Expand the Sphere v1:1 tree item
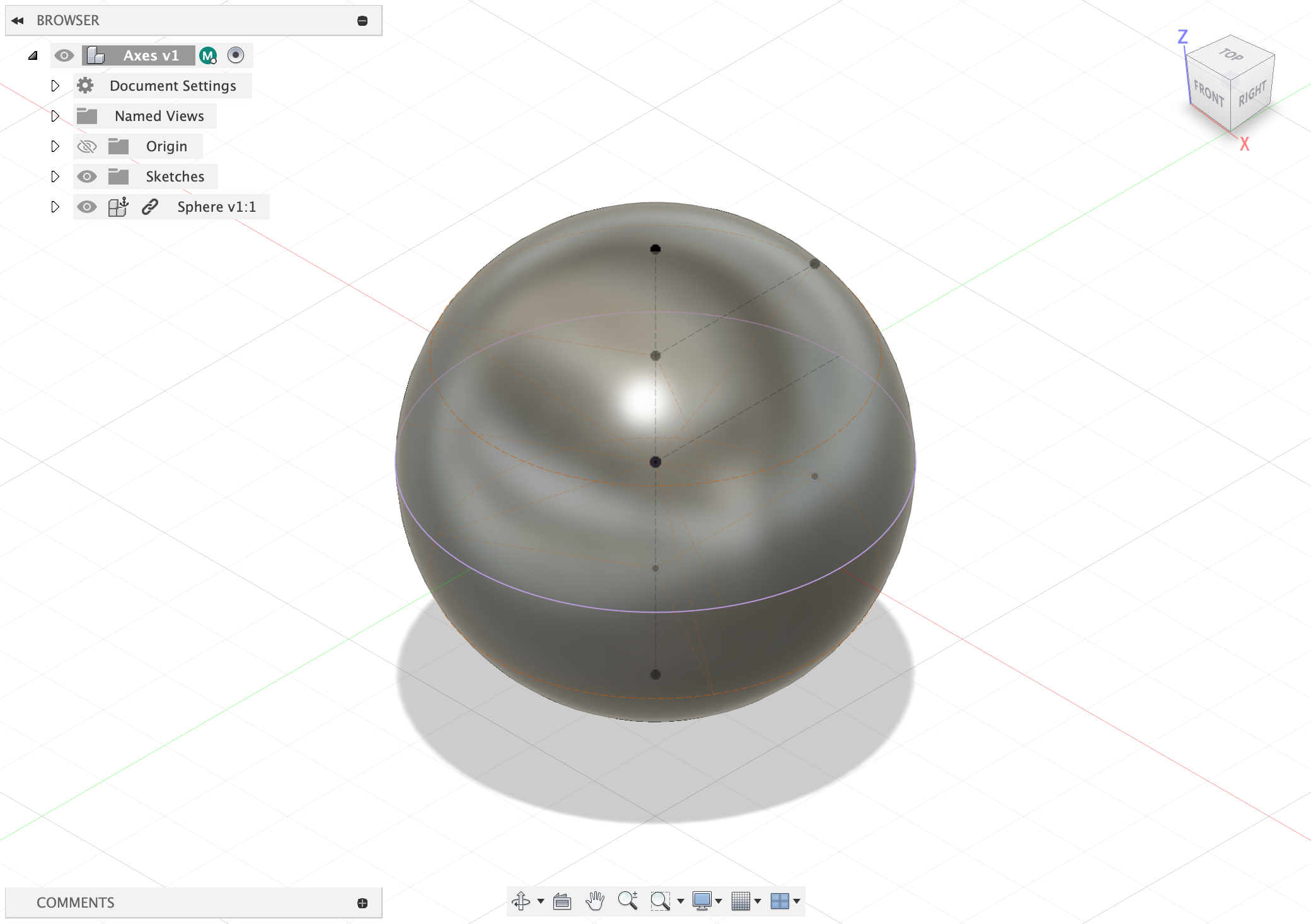1311x924 pixels. click(55, 207)
